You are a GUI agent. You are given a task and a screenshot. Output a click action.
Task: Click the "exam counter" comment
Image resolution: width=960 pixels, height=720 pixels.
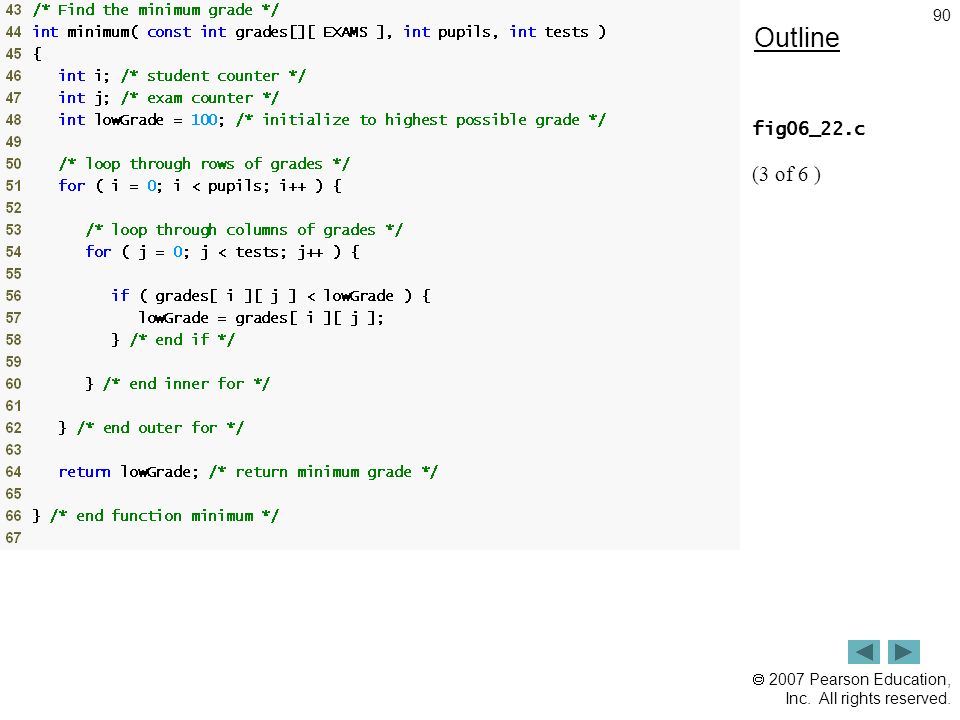(x=200, y=98)
